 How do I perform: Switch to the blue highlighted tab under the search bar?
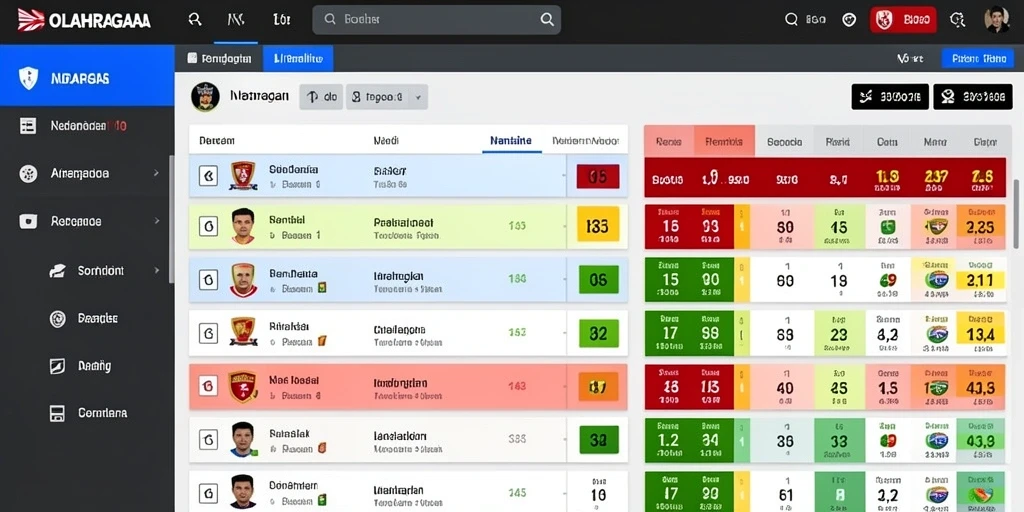(298, 58)
